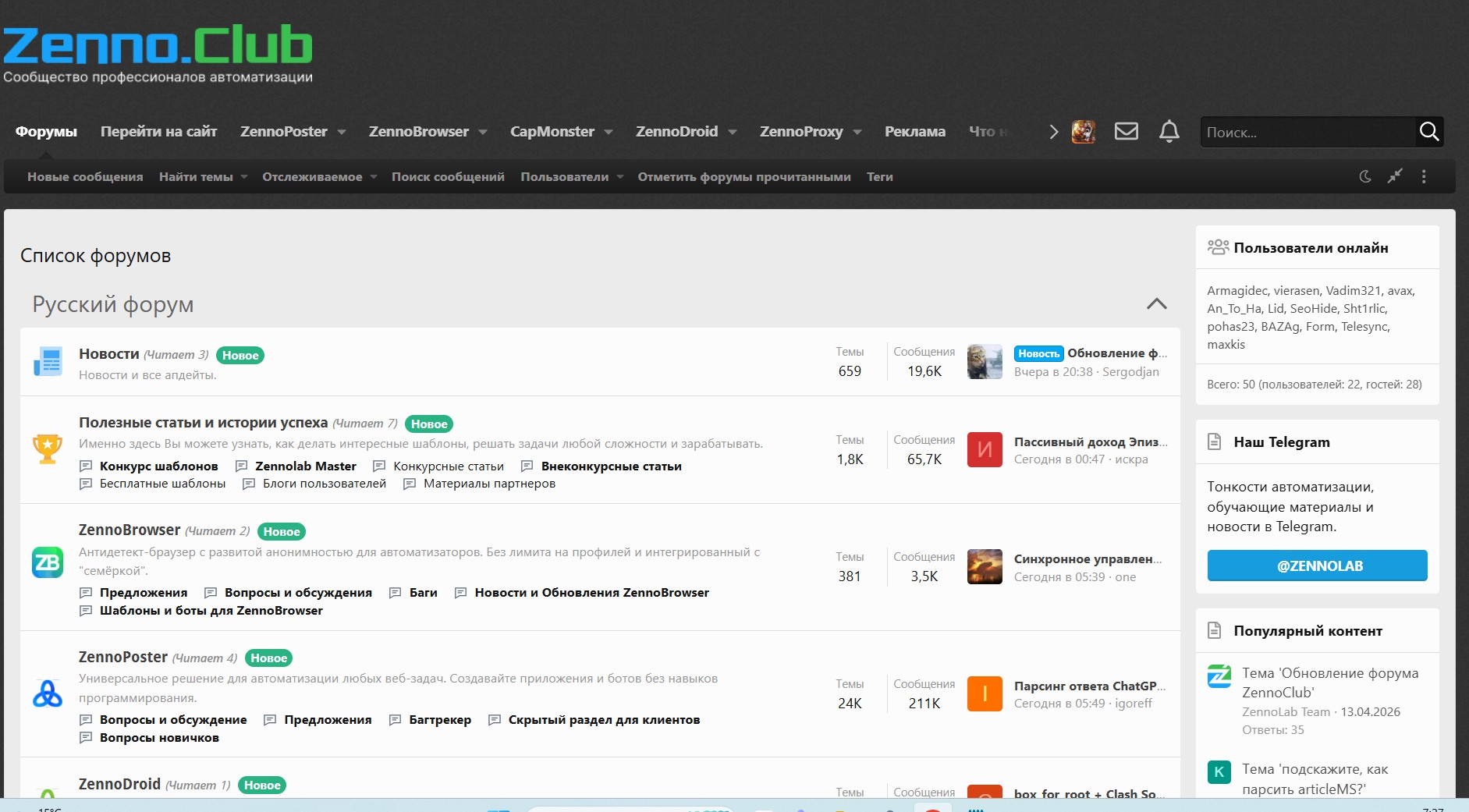Open the Отслеживаемое dropdown
Screen dimensions: 1469x812
click(374, 177)
